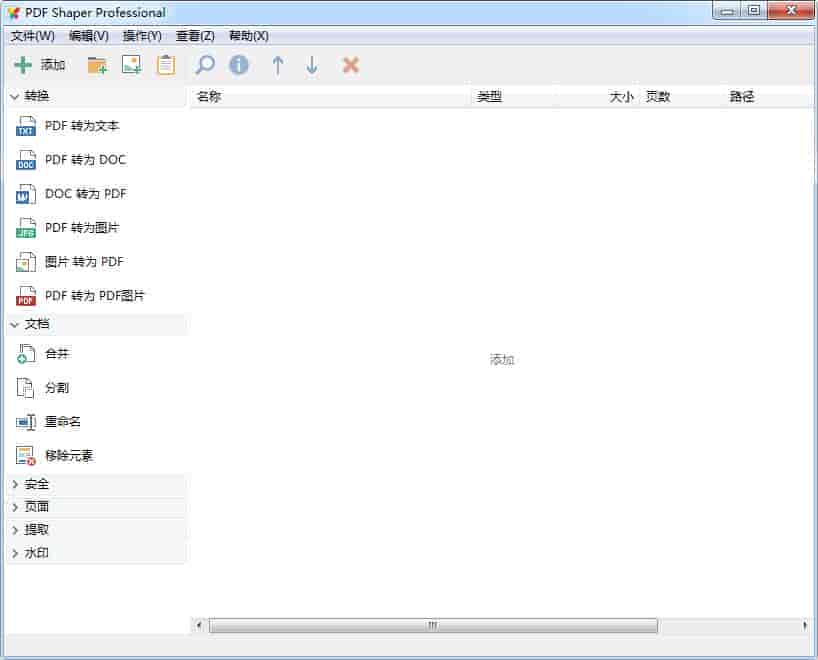Close the PDF Shaper window
The width and height of the screenshot is (818, 660).
tap(791, 10)
